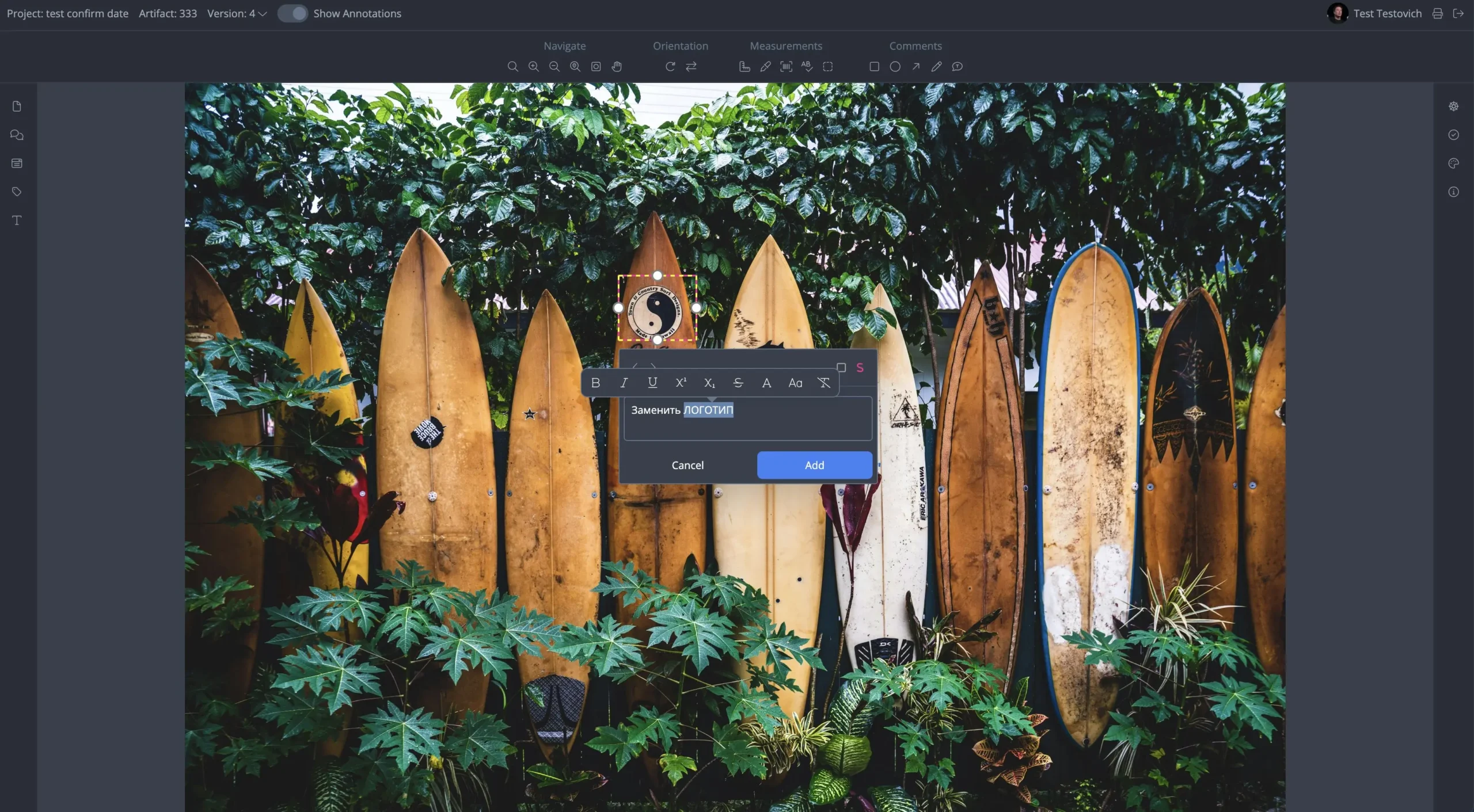Click the top handle of the annotation box
Image resolution: width=1474 pixels, height=812 pixels.
658,276
